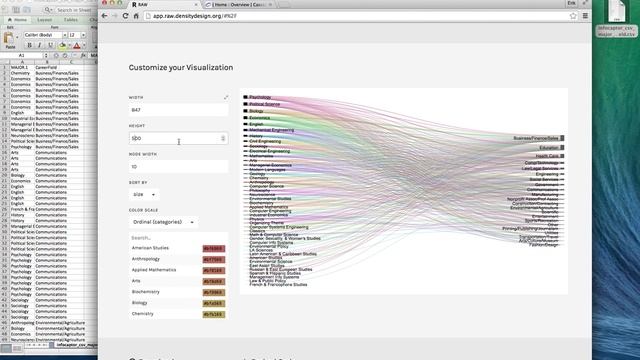
Task: Pick color swatch for Applied Mathematics
Action: 213,271
